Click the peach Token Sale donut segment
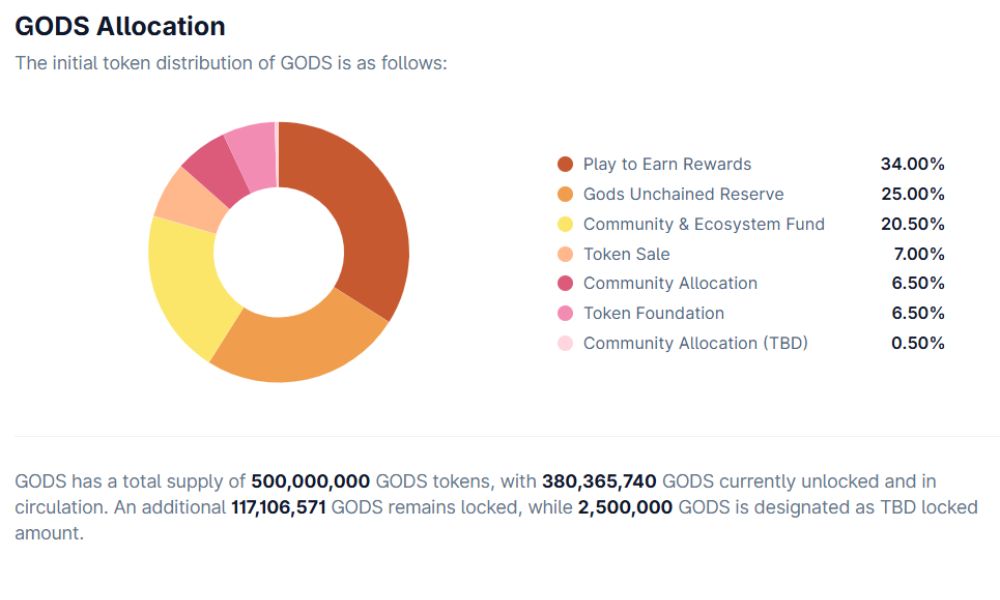This screenshot has height=600, width=1000. (x=183, y=196)
